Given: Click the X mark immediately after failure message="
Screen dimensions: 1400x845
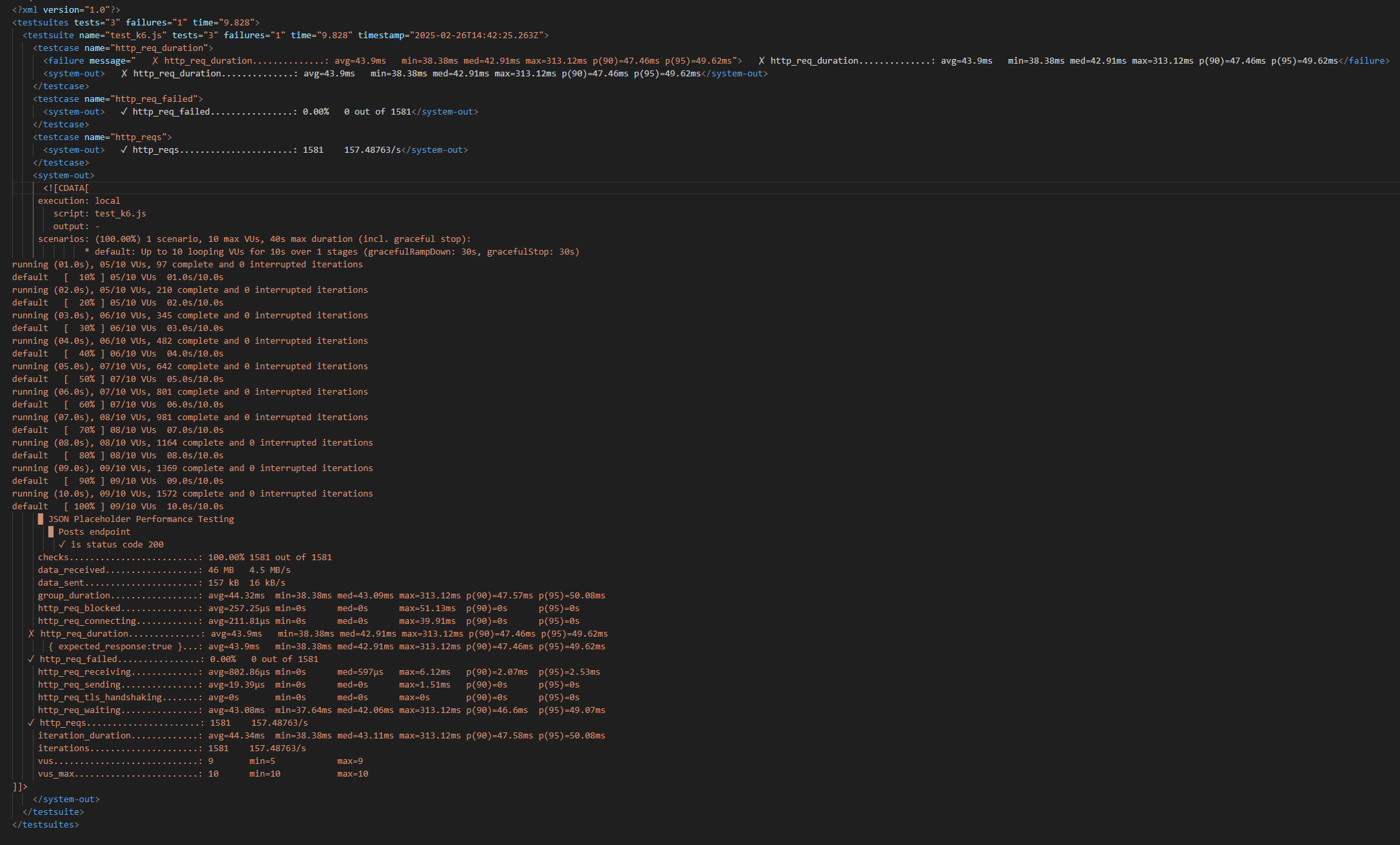Looking at the screenshot, I should [155, 60].
